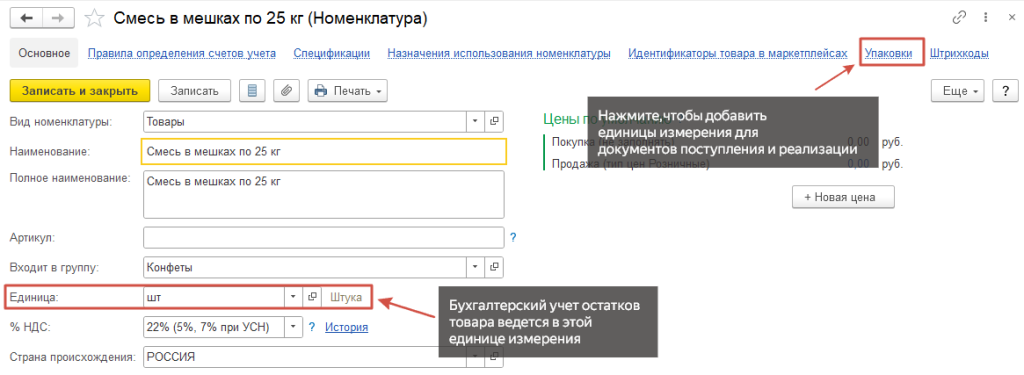Open the reports list icon next to Записать
This screenshot has width=1024, height=375.
click(x=252, y=91)
